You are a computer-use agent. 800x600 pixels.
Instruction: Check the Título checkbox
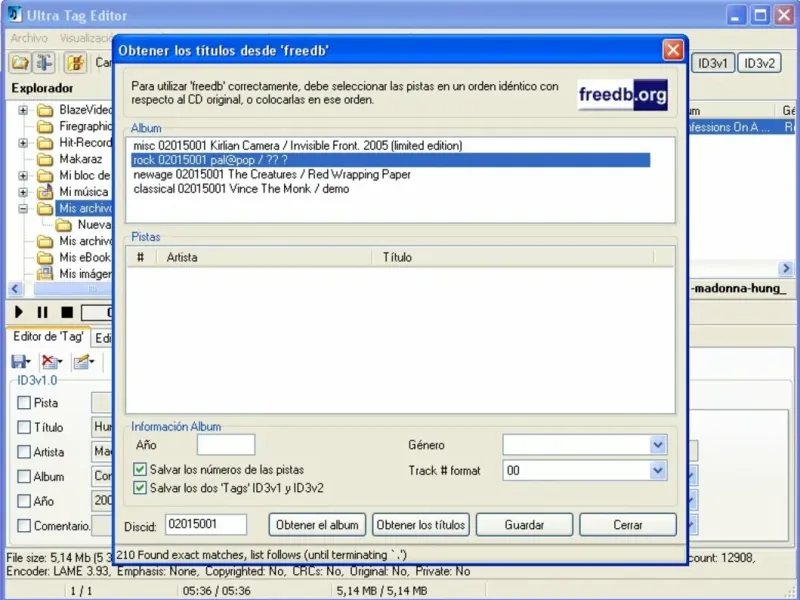[23, 427]
